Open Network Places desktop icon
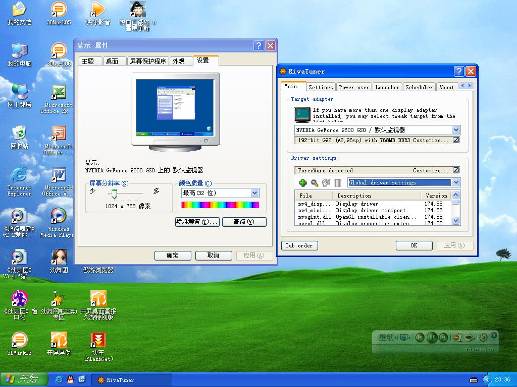Image resolution: width=517 pixels, height=387 pixels. pos(19,96)
